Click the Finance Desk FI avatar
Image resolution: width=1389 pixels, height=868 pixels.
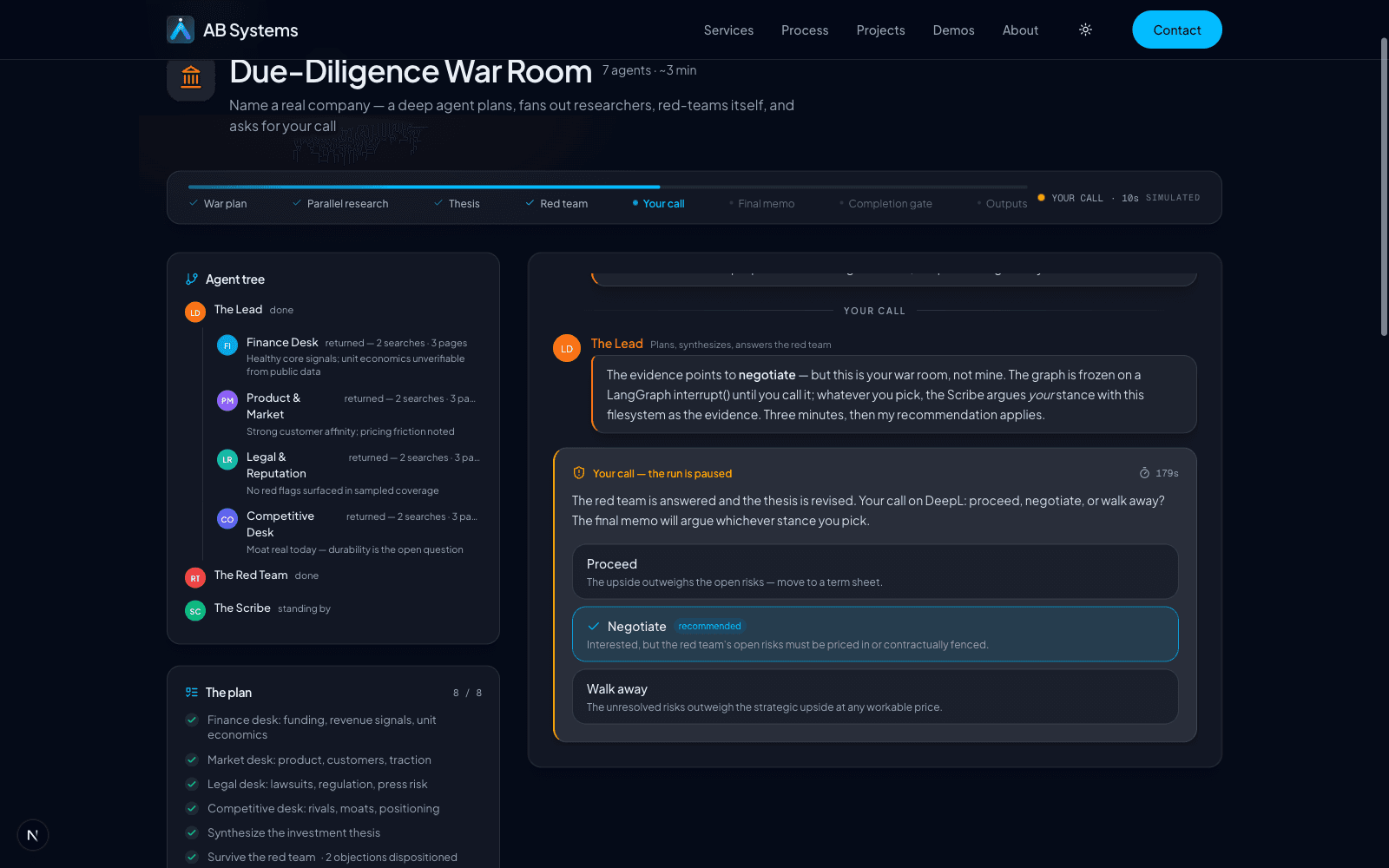tap(227, 345)
